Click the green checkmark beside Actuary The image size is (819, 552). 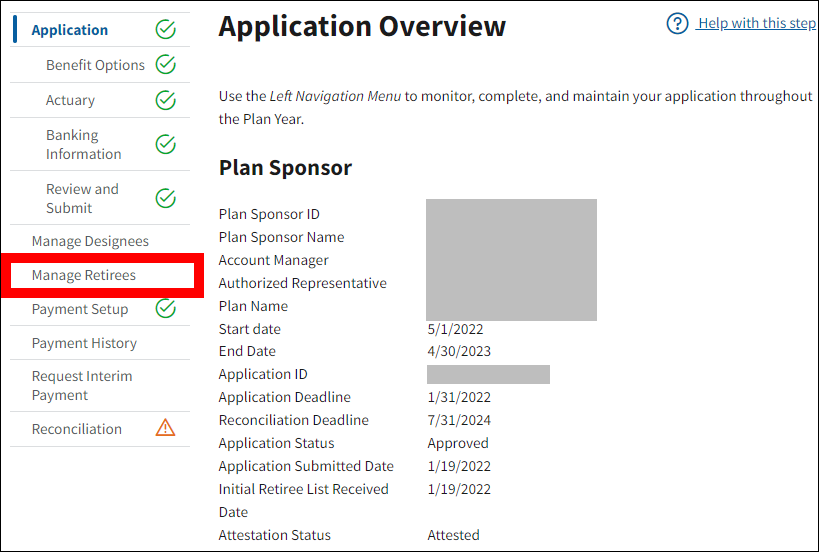[x=165, y=100]
